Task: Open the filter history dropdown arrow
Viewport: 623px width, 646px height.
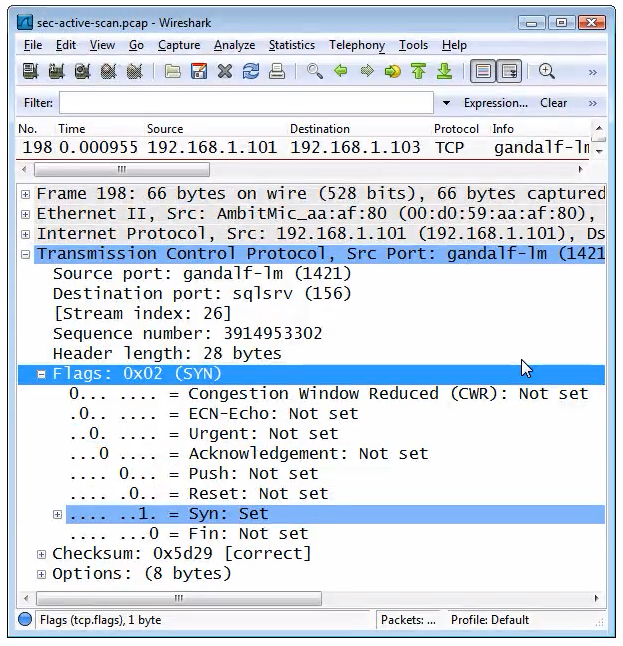Action: pyautogui.click(x=446, y=103)
